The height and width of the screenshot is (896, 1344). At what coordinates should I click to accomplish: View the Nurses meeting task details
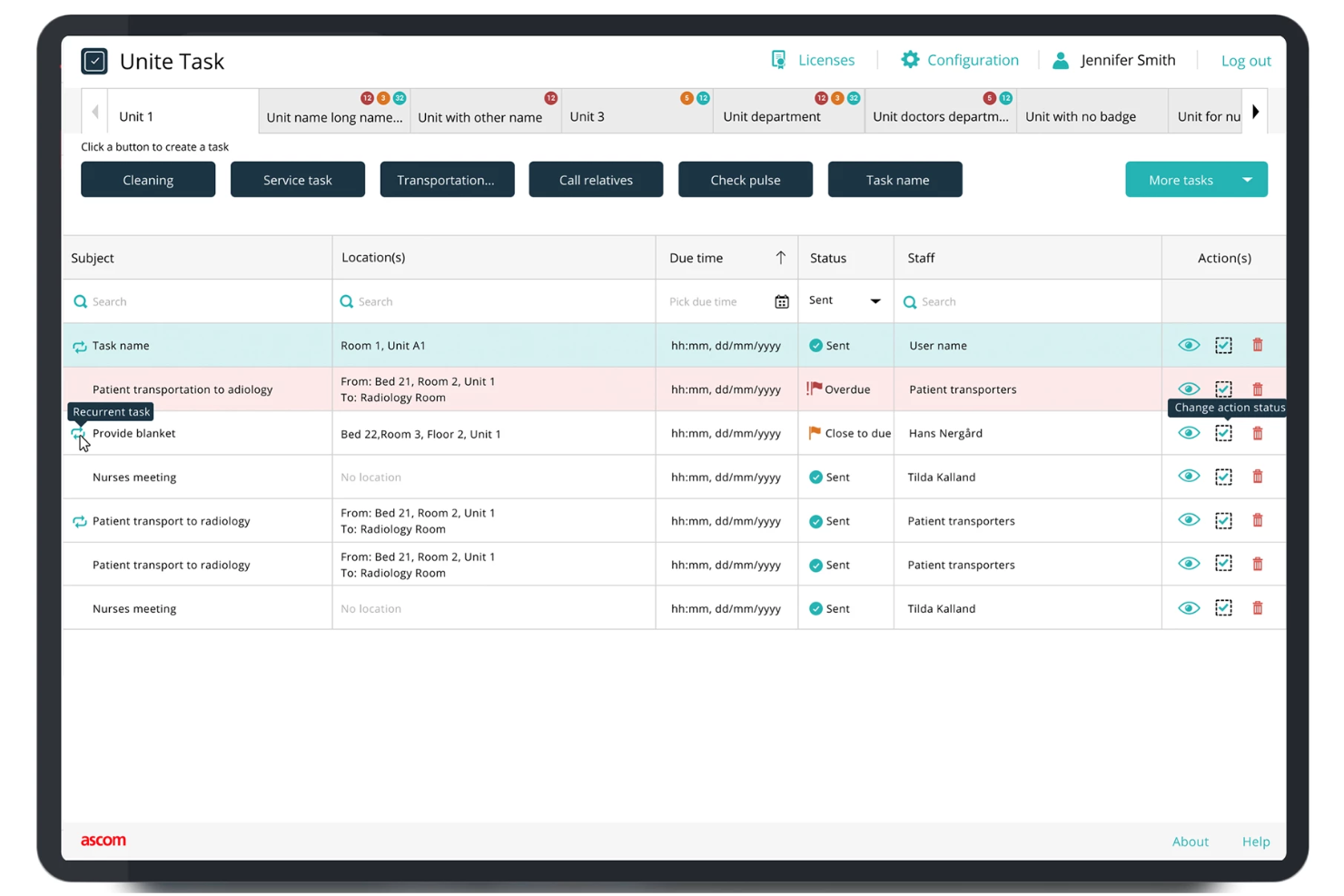tap(1189, 477)
